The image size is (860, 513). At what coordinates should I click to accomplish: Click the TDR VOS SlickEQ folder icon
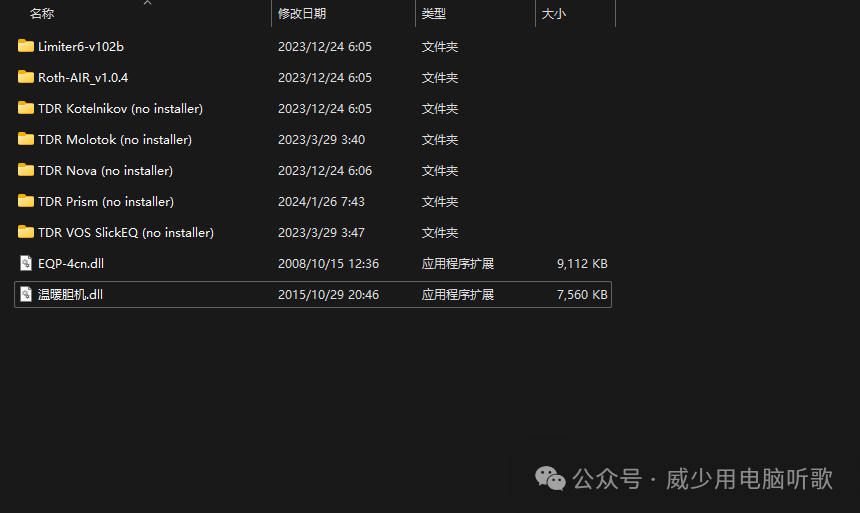pyautogui.click(x=26, y=232)
